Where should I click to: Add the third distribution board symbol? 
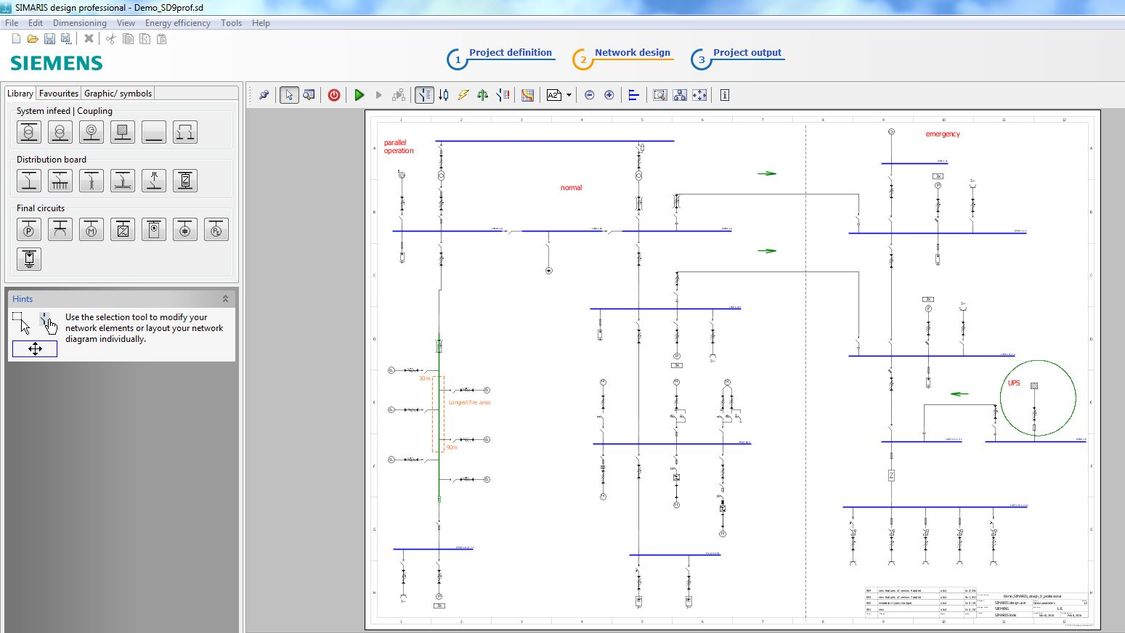(x=91, y=181)
